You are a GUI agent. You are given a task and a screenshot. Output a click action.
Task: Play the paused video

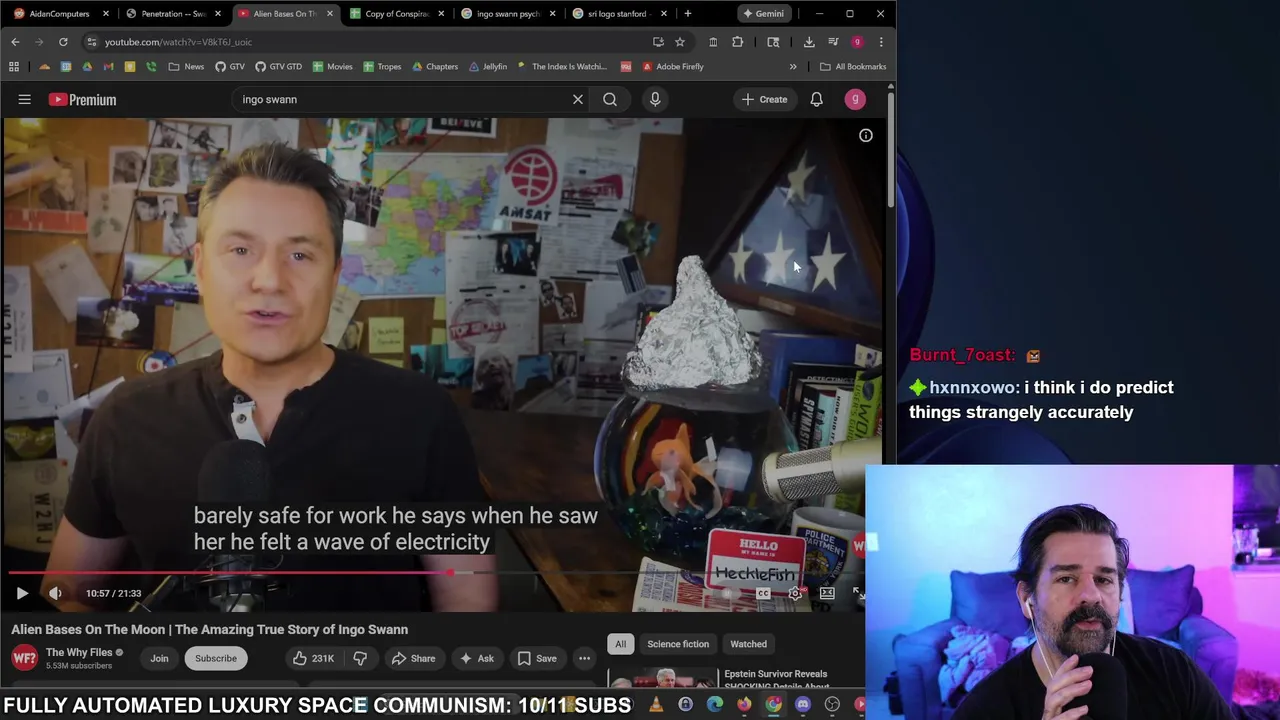pos(22,593)
